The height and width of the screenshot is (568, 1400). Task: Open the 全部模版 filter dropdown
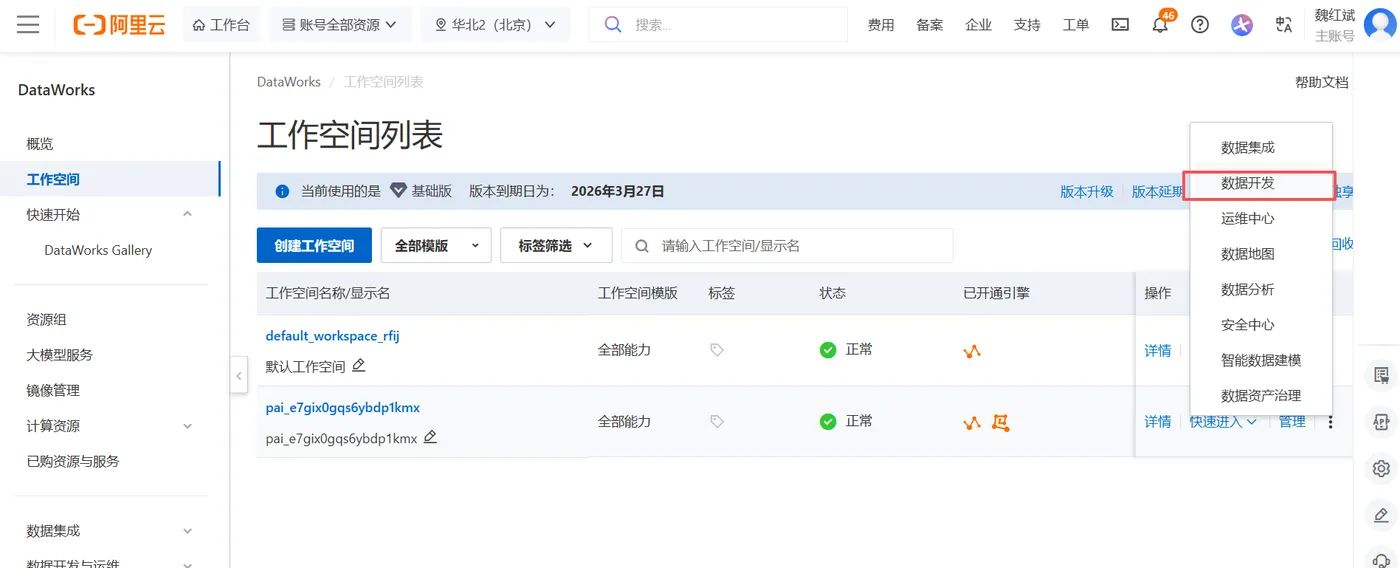click(x=436, y=245)
